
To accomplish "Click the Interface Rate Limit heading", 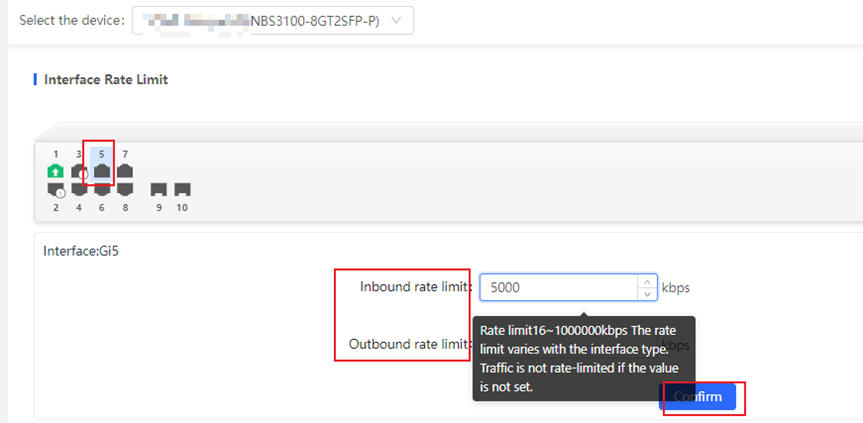I will [x=106, y=80].
